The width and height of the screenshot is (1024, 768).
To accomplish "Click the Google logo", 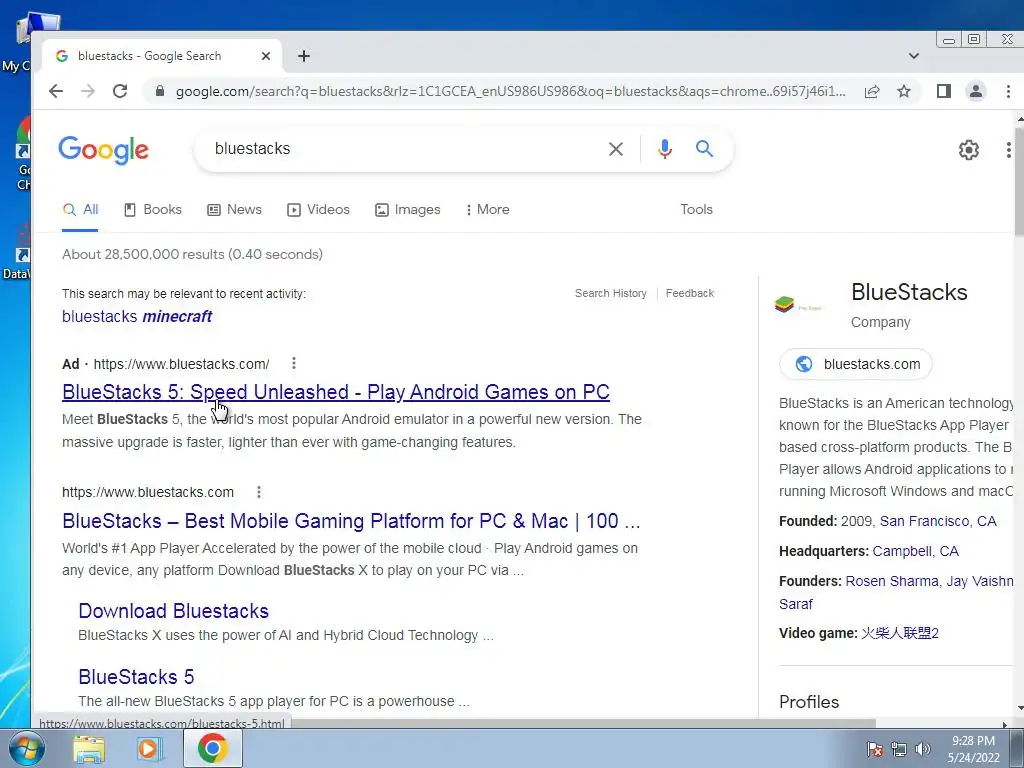I will pyautogui.click(x=103, y=150).
